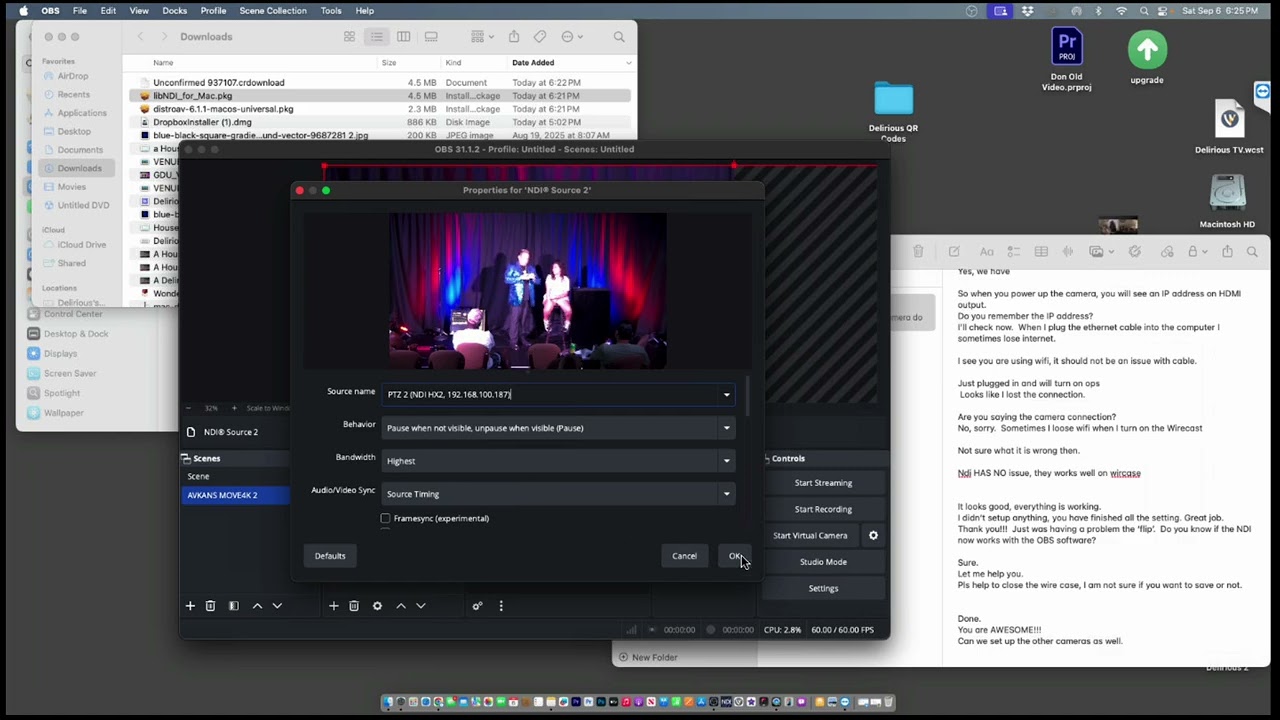Image resolution: width=1280 pixels, height=720 pixels.
Task: Remove the selected source with the trash icon
Action: click(354, 606)
